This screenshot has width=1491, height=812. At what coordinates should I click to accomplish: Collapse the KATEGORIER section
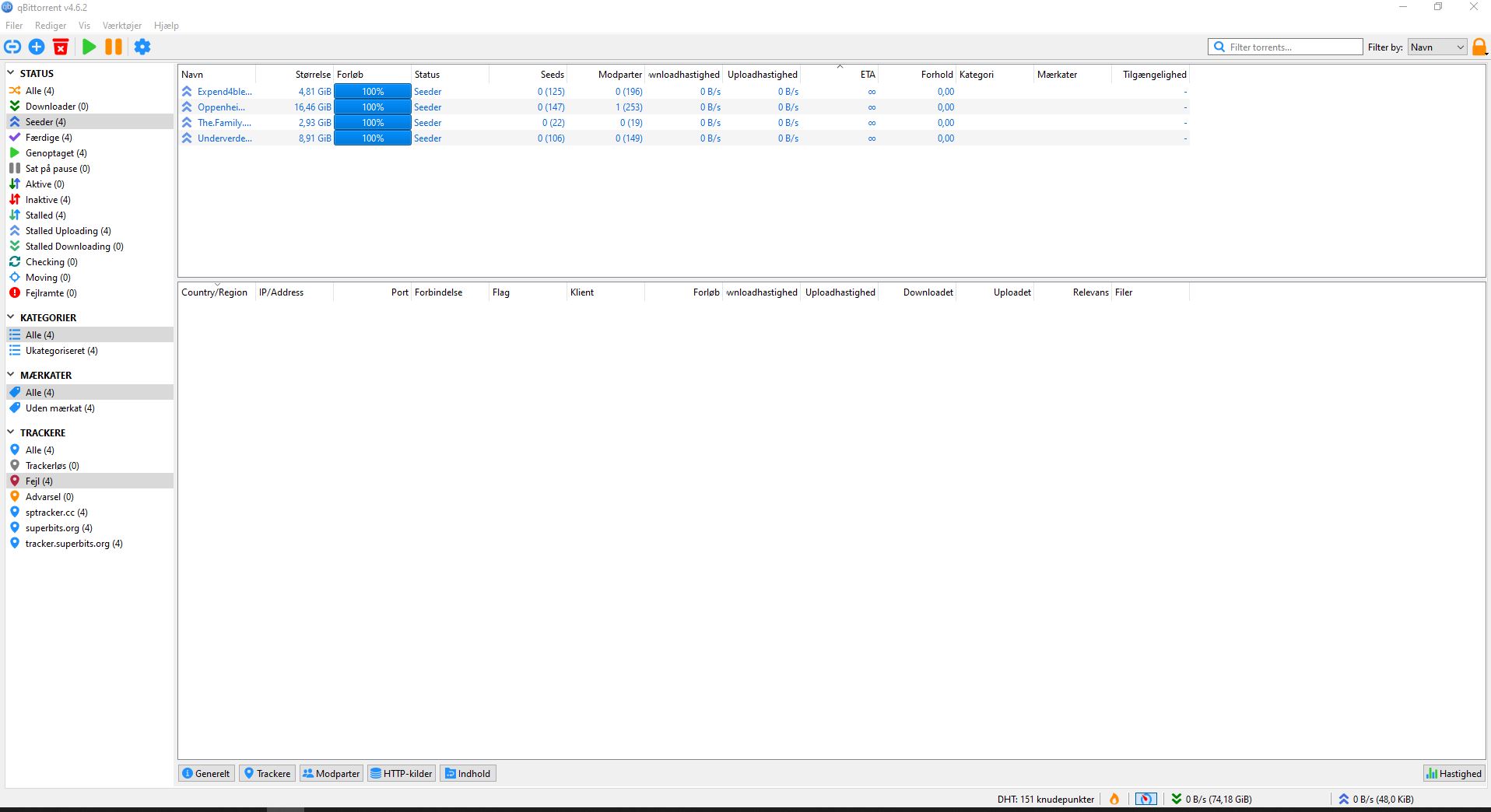[x=11, y=317]
